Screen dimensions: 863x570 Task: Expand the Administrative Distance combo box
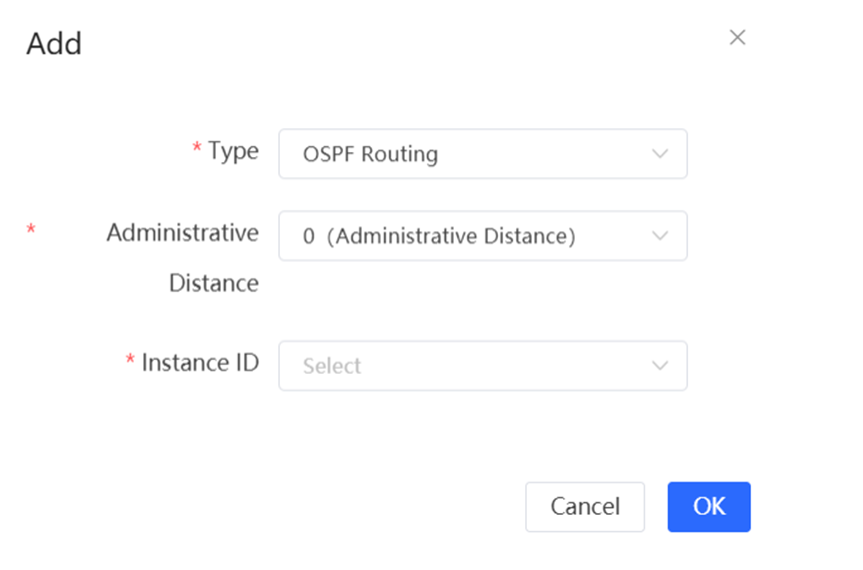coord(482,236)
